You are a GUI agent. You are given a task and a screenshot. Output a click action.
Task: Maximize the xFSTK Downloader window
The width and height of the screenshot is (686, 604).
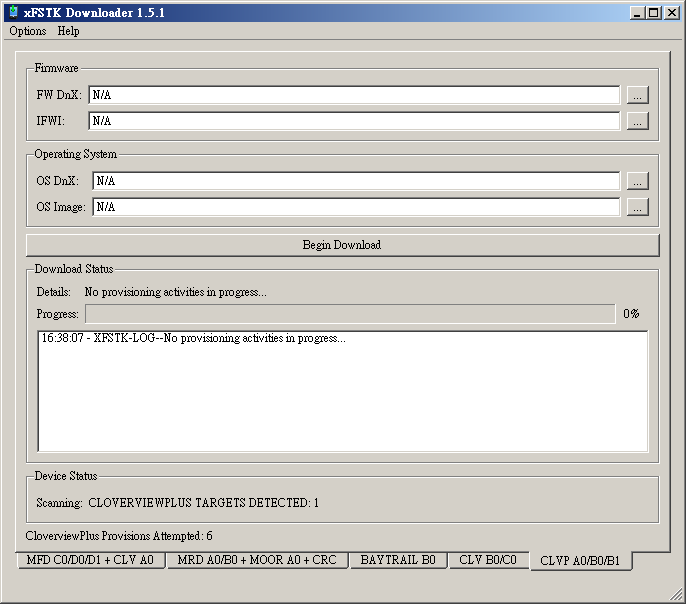pos(654,13)
